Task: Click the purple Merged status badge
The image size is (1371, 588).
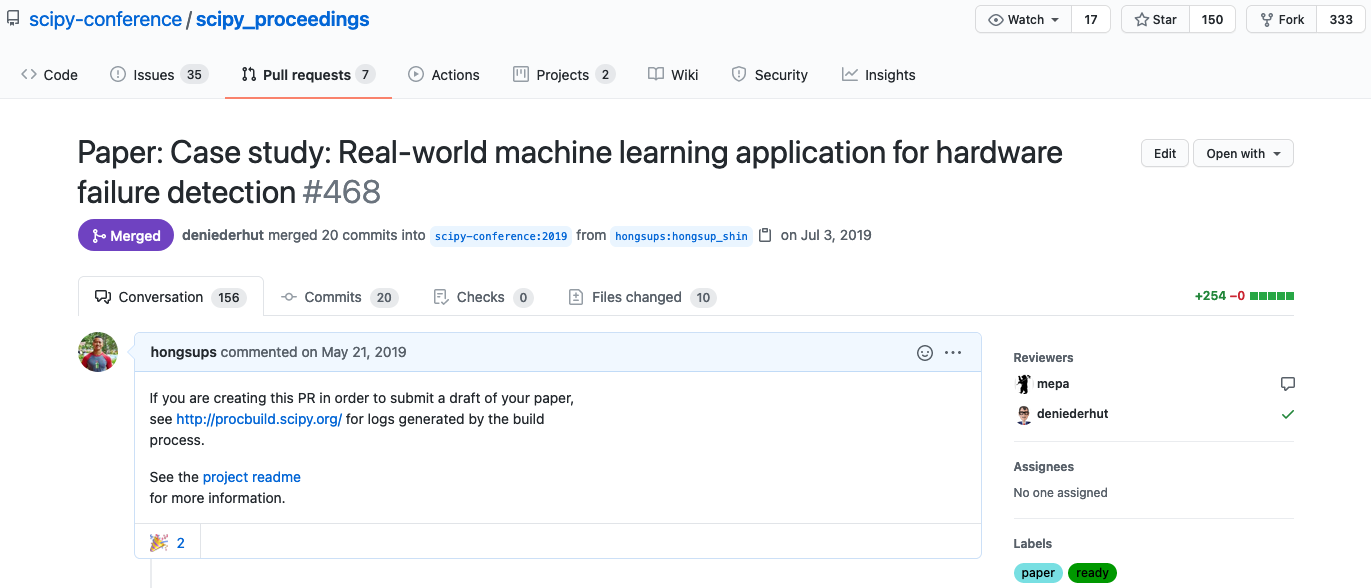Action: click(x=126, y=236)
